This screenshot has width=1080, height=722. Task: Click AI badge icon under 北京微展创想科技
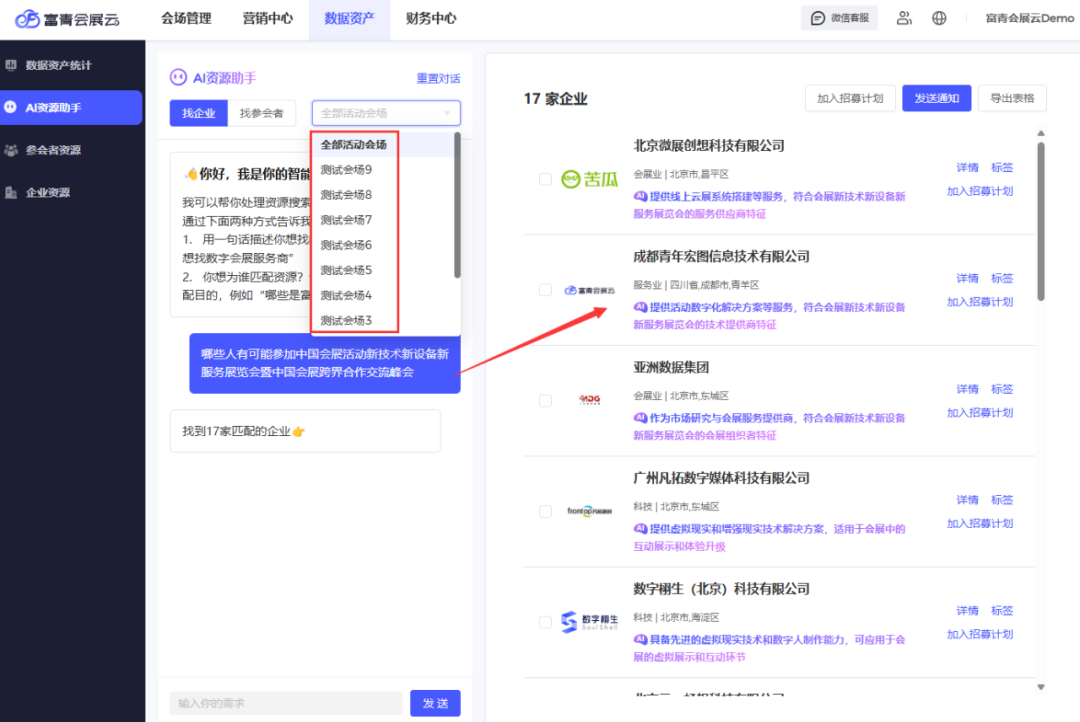(641, 196)
